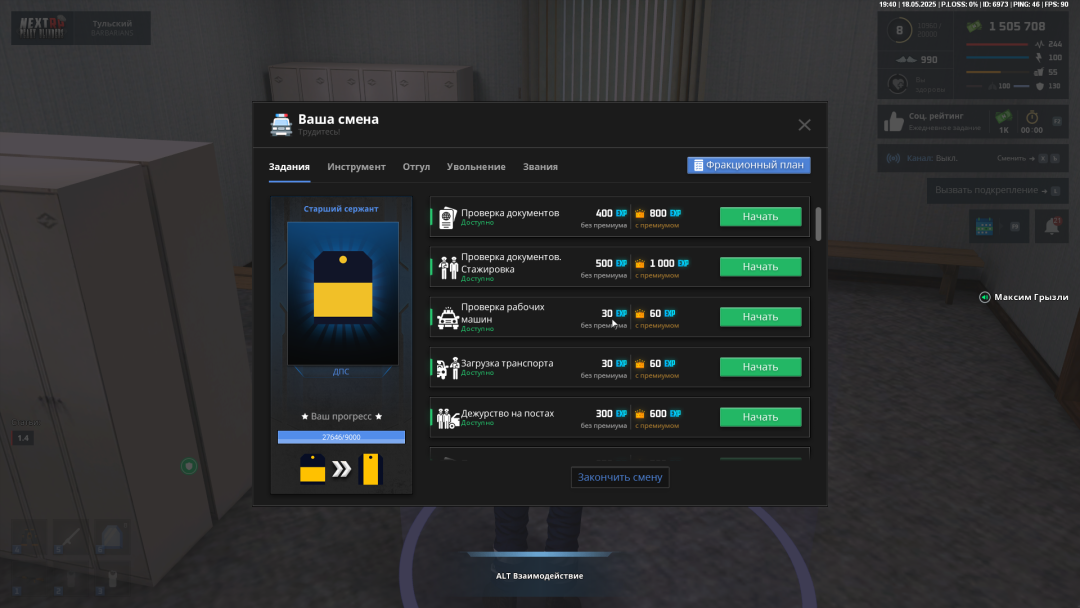
Task: Click the police car icon beside Ваша смена
Action: (281, 125)
